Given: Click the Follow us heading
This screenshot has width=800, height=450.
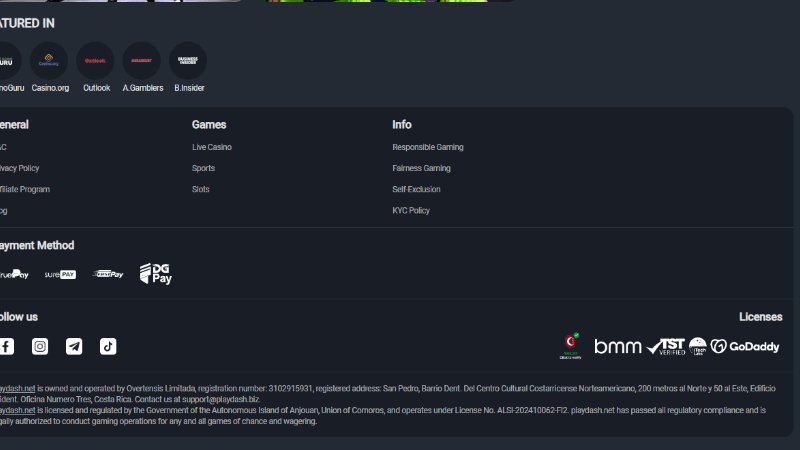Looking at the screenshot, I should point(18,317).
